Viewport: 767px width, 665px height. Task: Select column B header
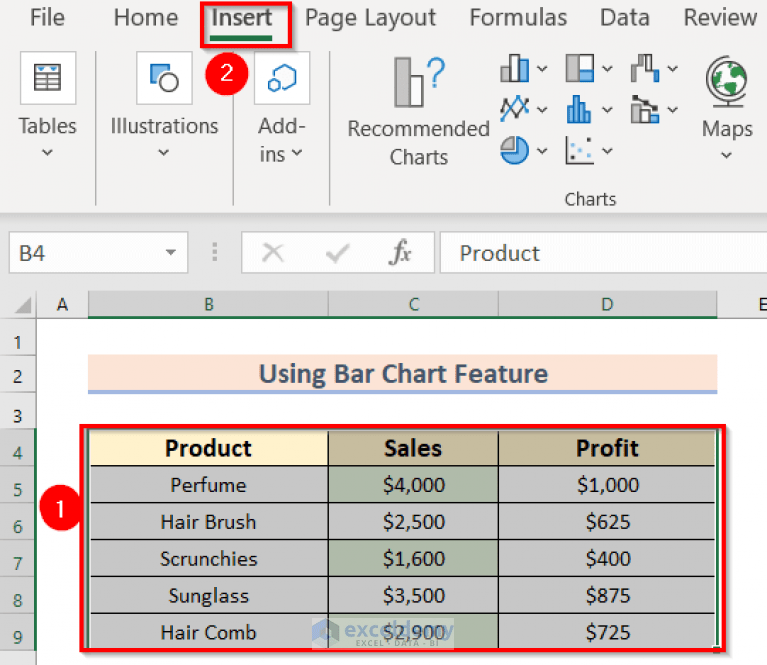pos(208,305)
